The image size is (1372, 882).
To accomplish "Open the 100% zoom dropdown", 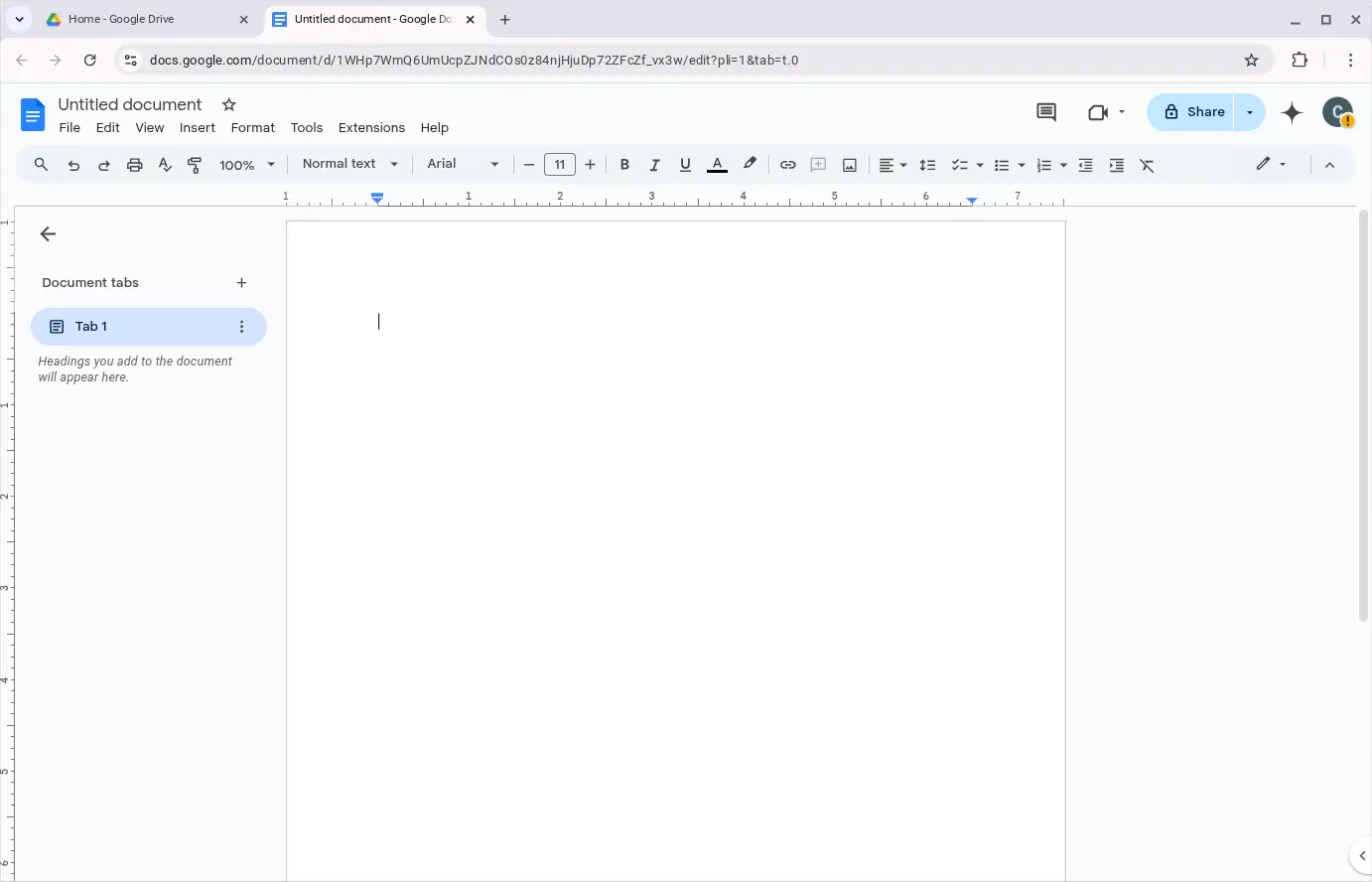I will (246, 165).
